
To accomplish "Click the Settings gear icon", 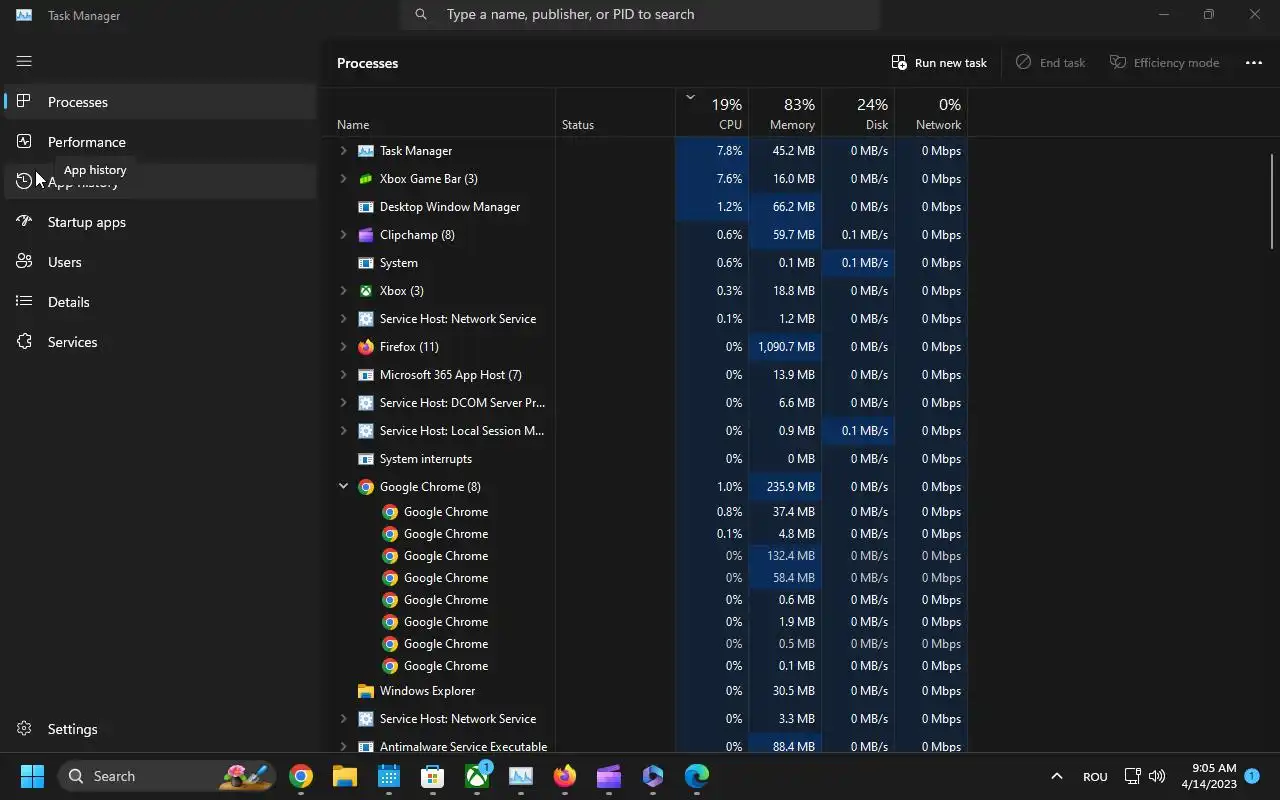I will pos(24,729).
